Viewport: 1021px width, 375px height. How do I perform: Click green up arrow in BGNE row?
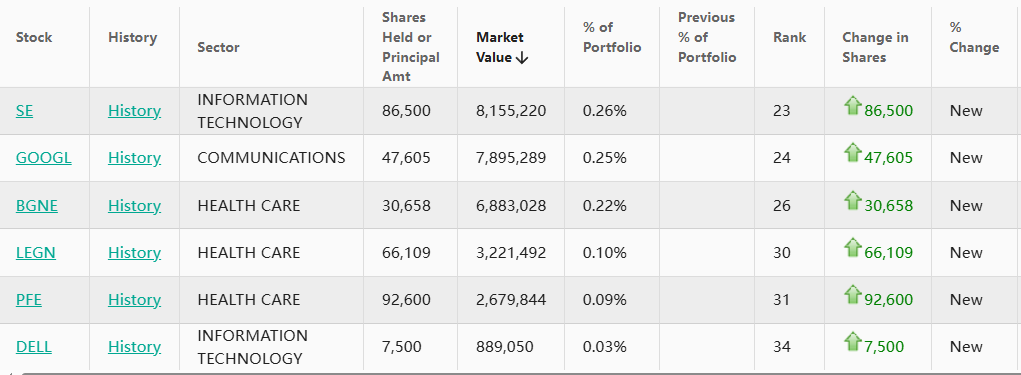(853, 200)
